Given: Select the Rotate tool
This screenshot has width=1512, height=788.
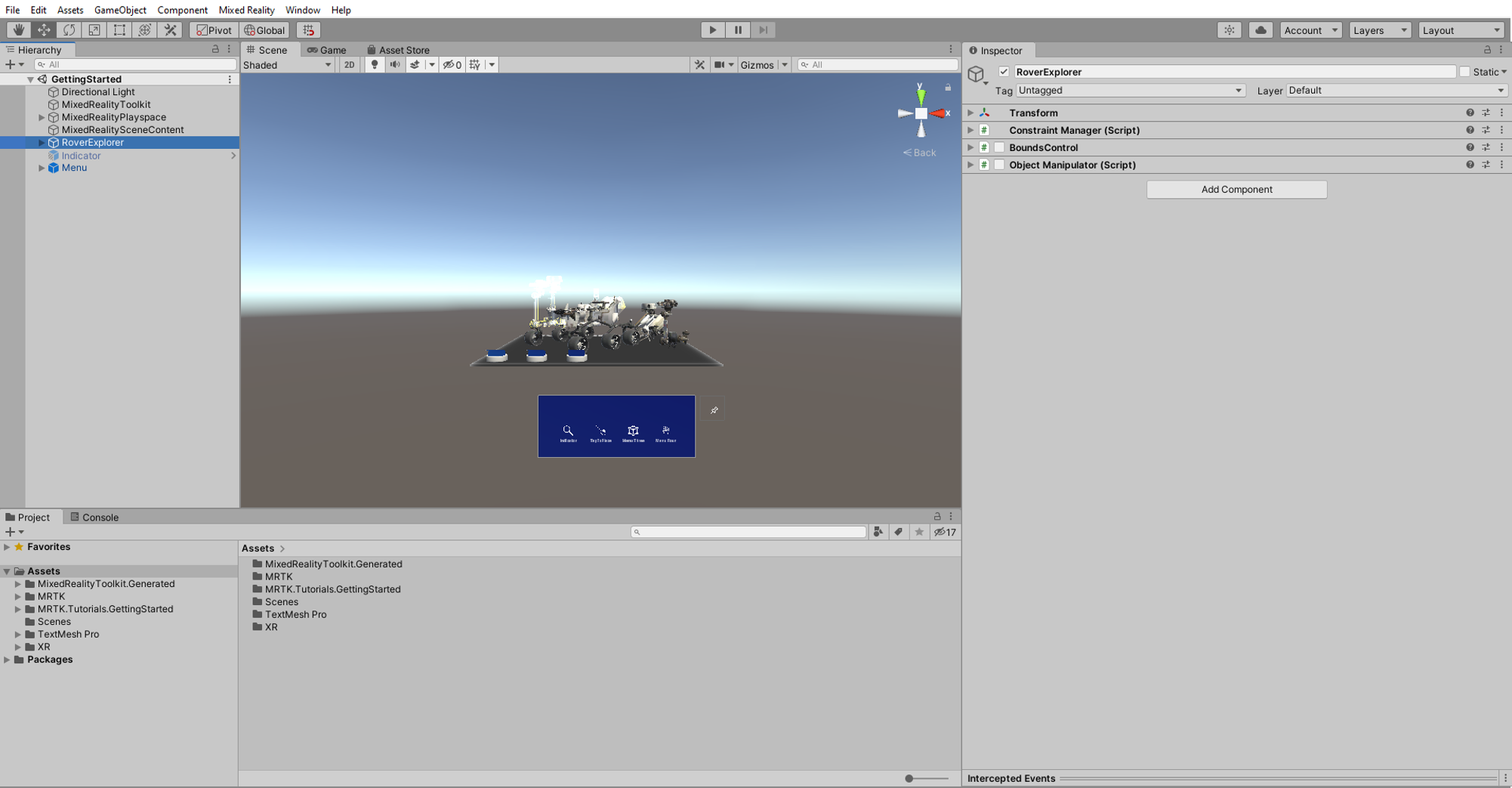Looking at the screenshot, I should tap(69, 30).
